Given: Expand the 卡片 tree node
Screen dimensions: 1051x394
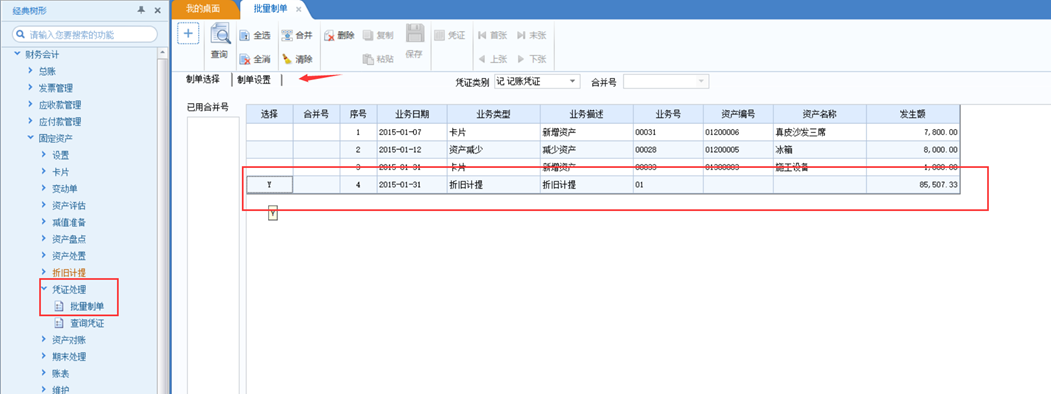Looking at the screenshot, I should 44,172.
